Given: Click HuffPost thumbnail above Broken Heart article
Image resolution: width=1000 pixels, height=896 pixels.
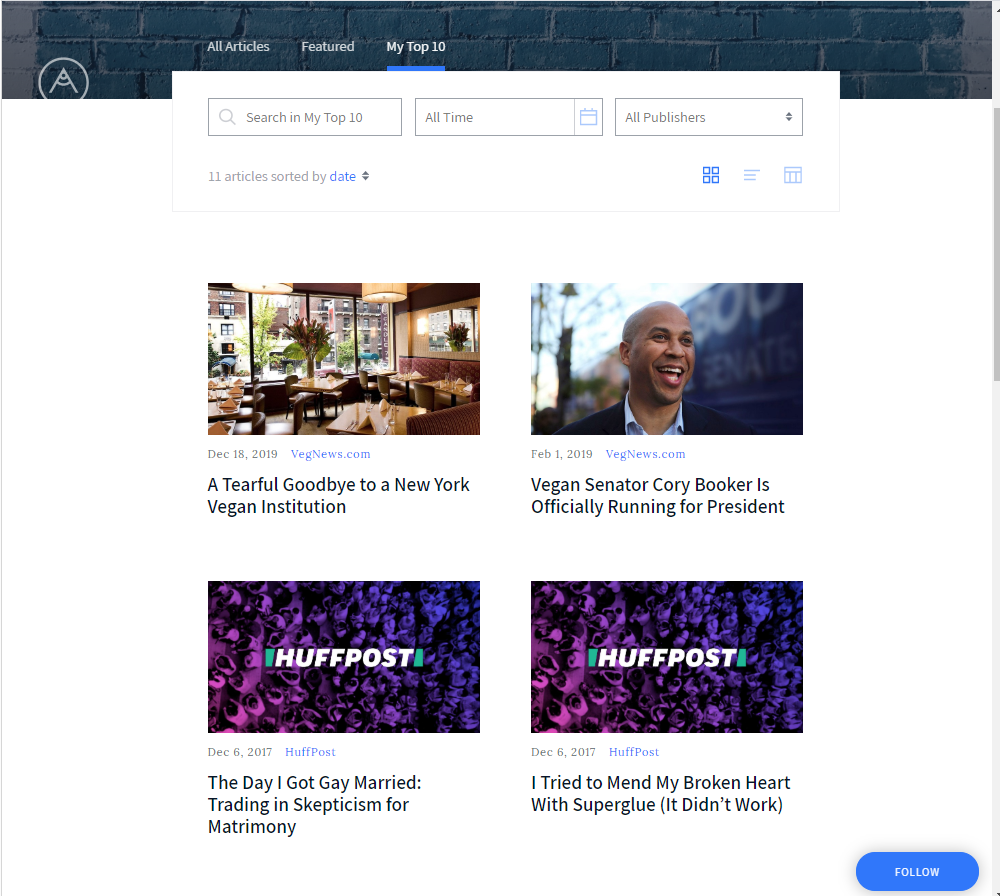Looking at the screenshot, I should (666, 657).
